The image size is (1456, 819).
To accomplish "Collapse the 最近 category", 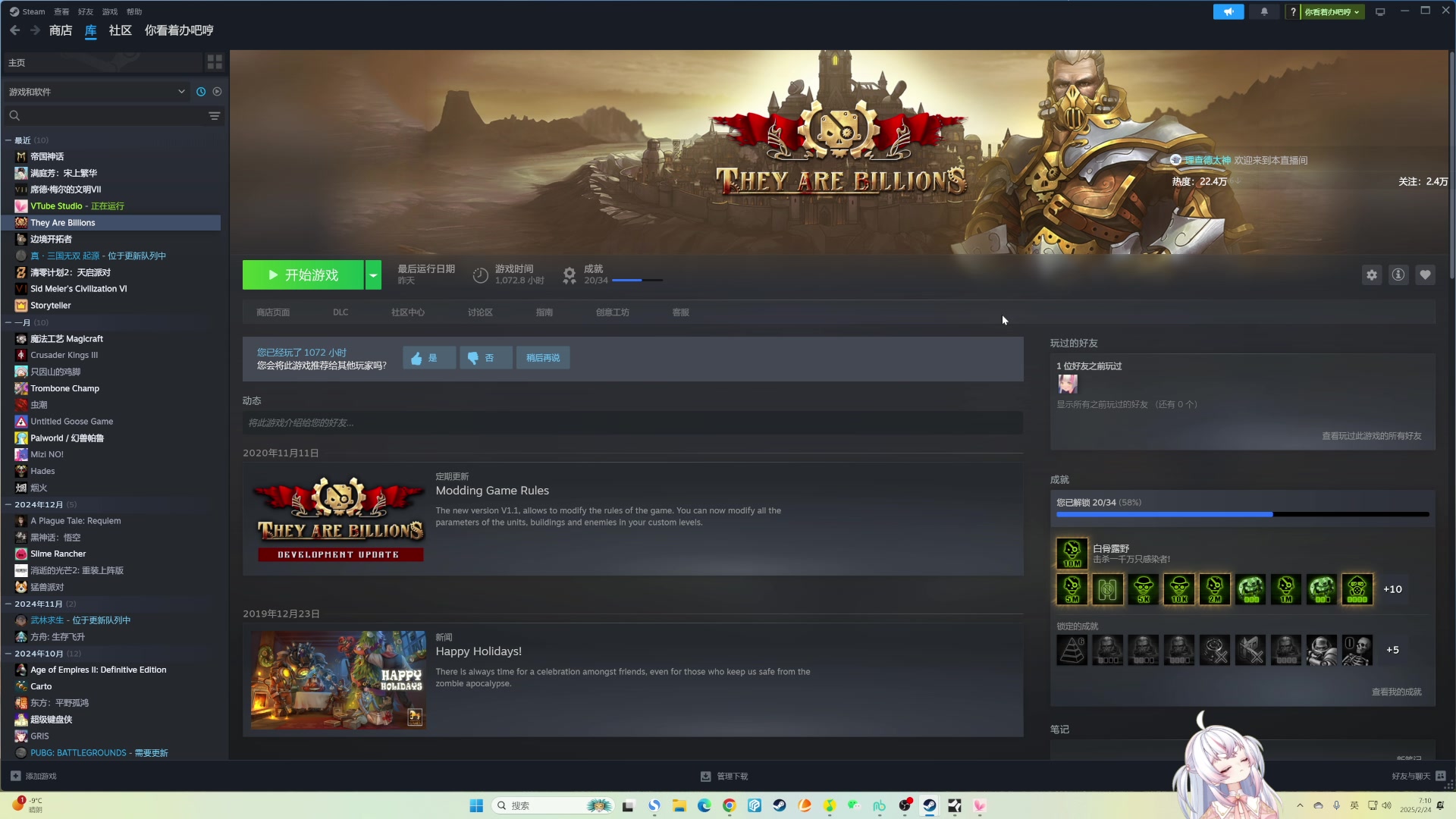I will 8,140.
